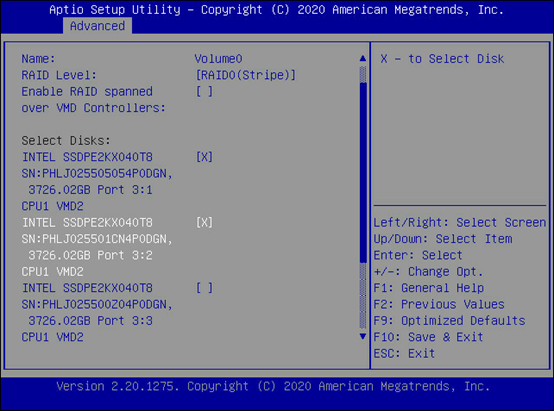Select third INTEL SSDPE2KX040T8 disk entry

pos(87,288)
